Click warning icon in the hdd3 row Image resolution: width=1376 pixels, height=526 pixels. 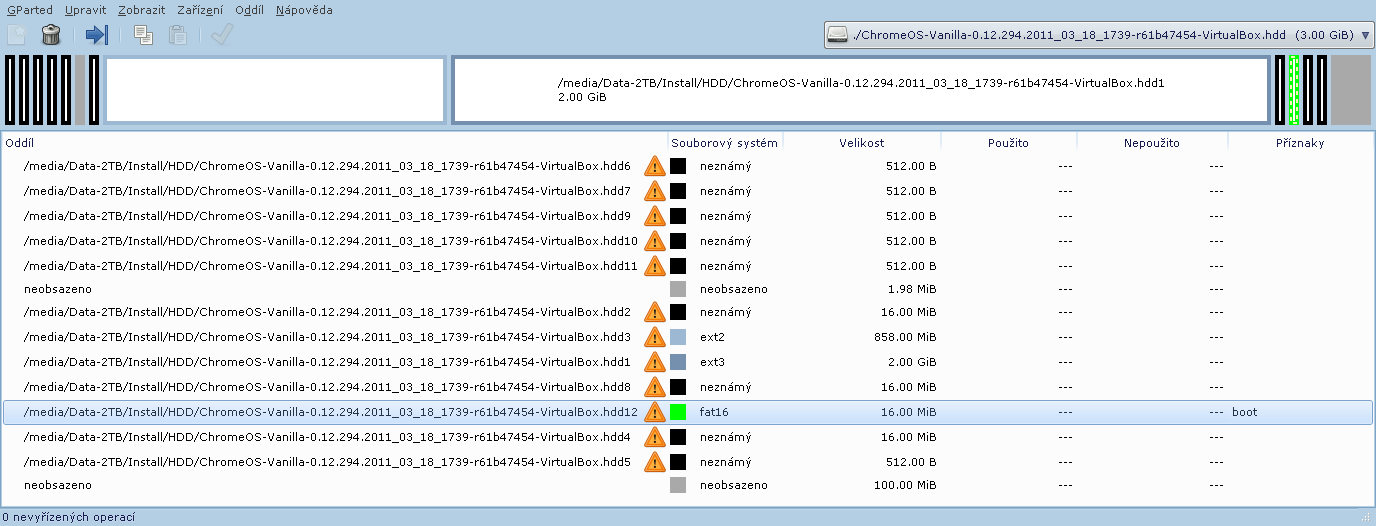pos(654,337)
